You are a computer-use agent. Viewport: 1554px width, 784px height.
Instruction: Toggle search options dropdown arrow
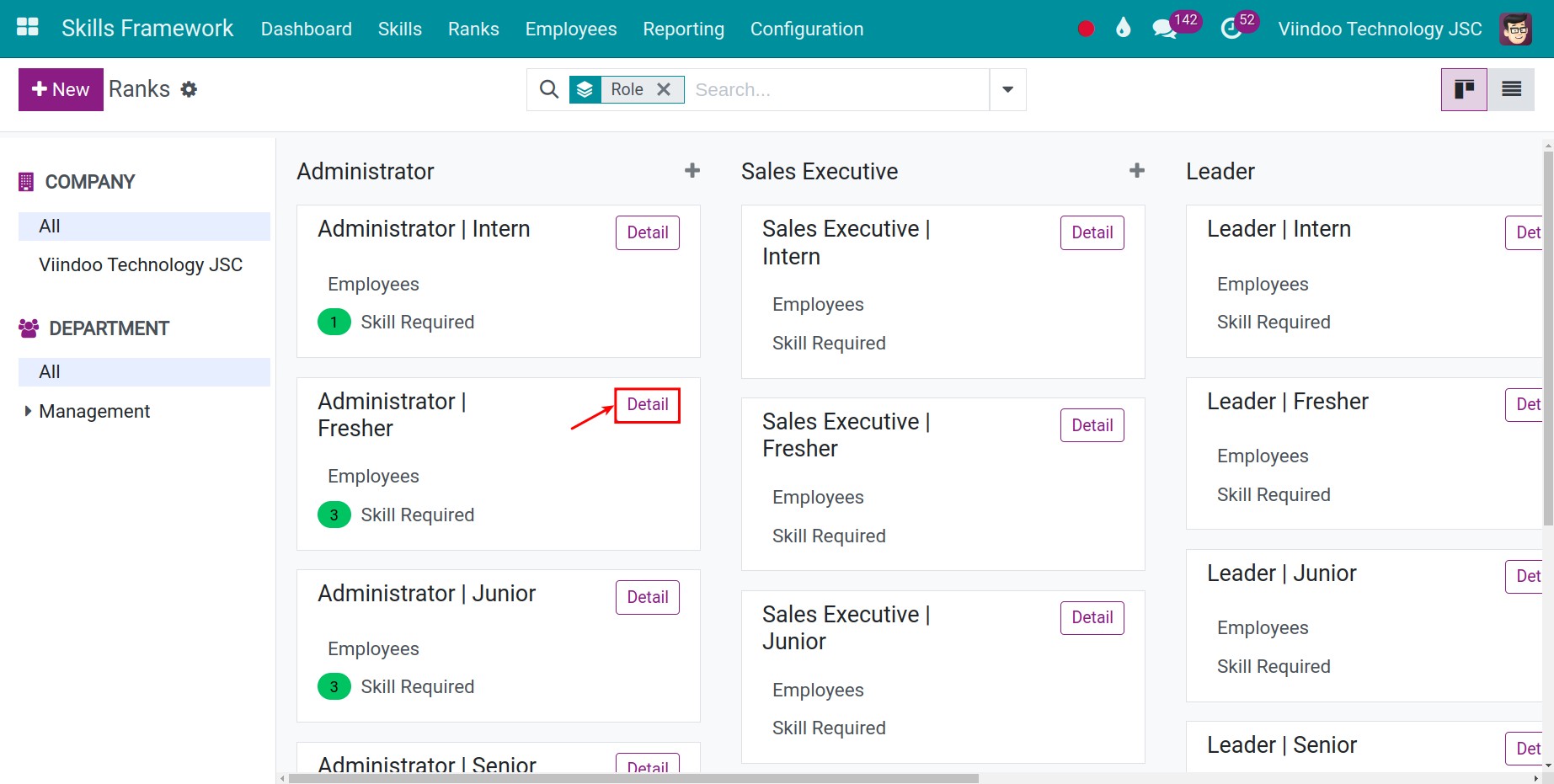coord(1007,89)
